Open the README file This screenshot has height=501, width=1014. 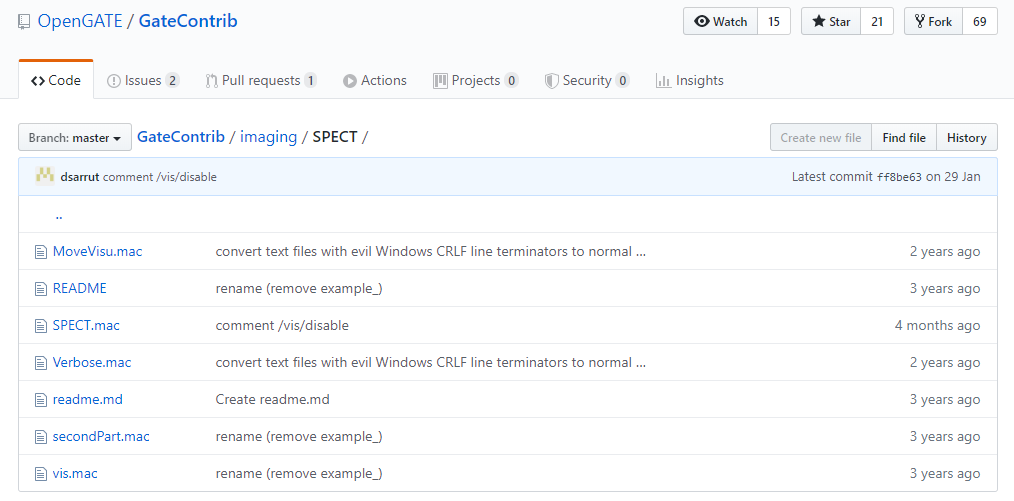click(x=80, y=288)
